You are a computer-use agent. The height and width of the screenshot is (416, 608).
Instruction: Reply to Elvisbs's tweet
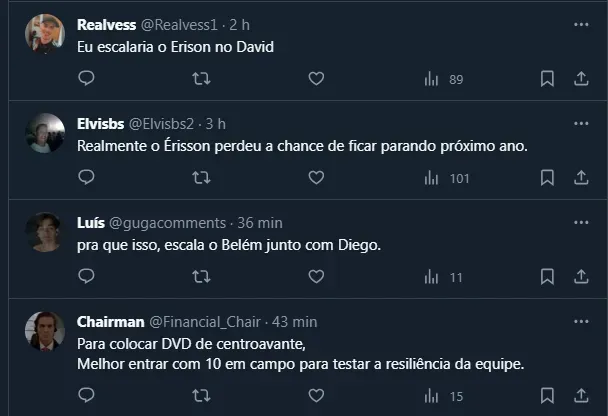click(86, 178)
